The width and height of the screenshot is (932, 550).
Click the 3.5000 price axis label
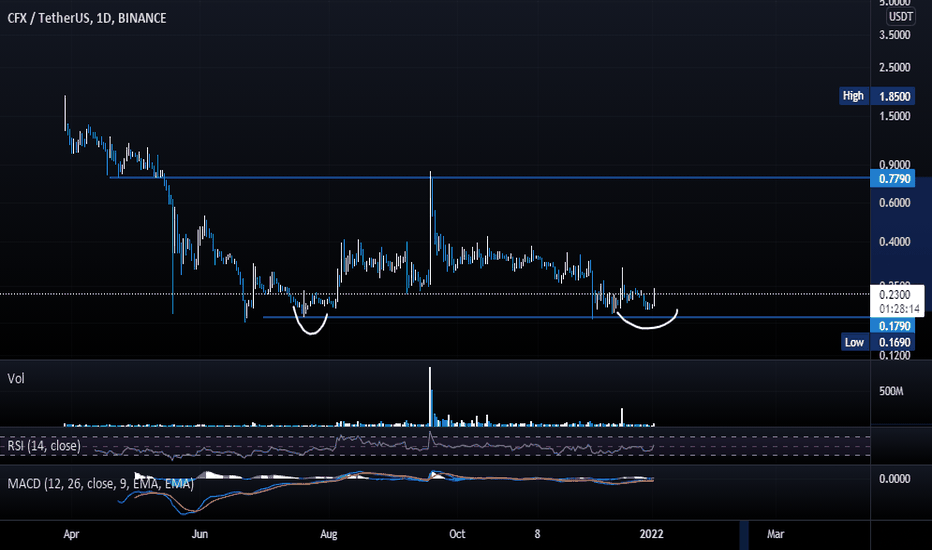895,35
